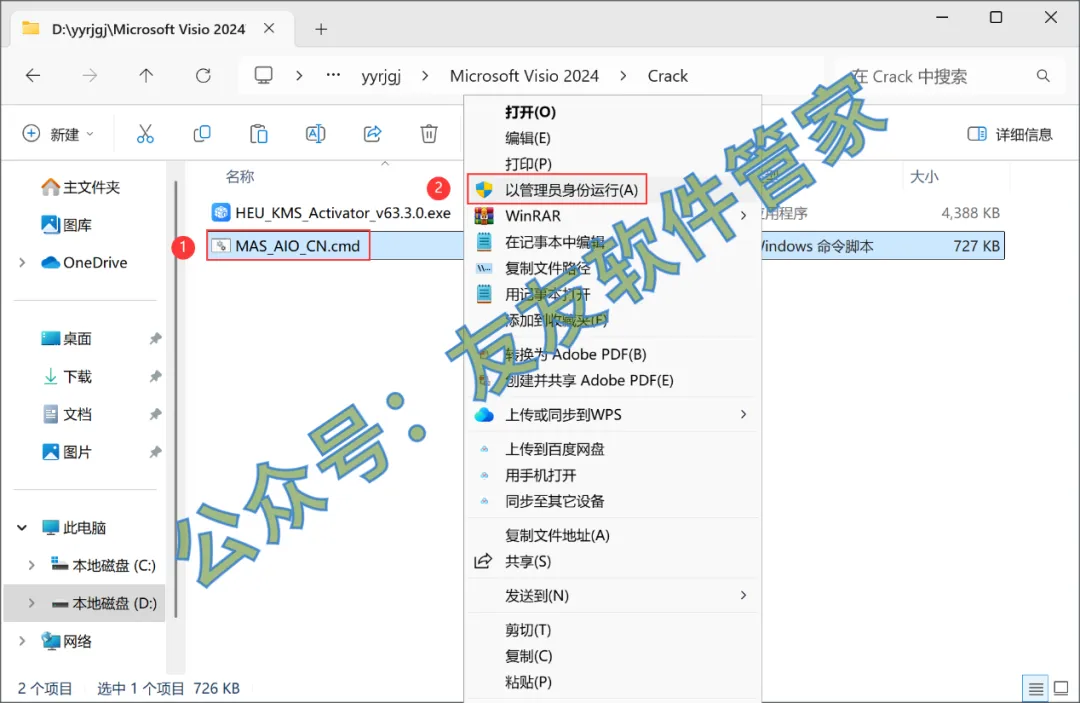1080x703 pixels.
Task: Refresh the current folder view
Action: [203, 76]
